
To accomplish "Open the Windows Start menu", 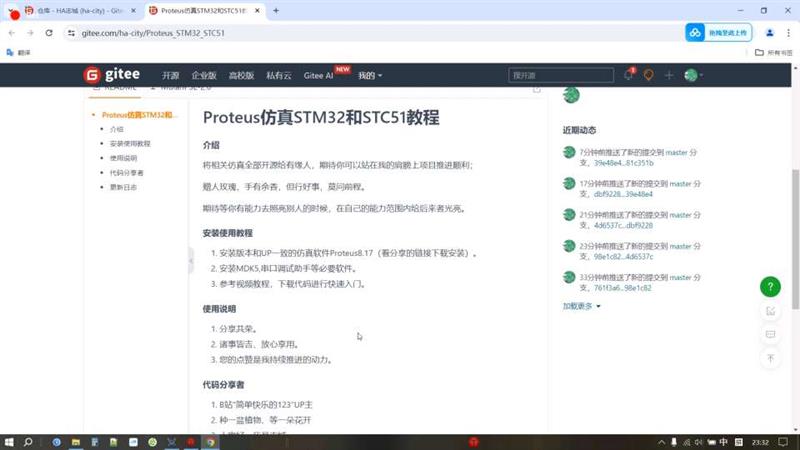I will (x=9, y=442).
